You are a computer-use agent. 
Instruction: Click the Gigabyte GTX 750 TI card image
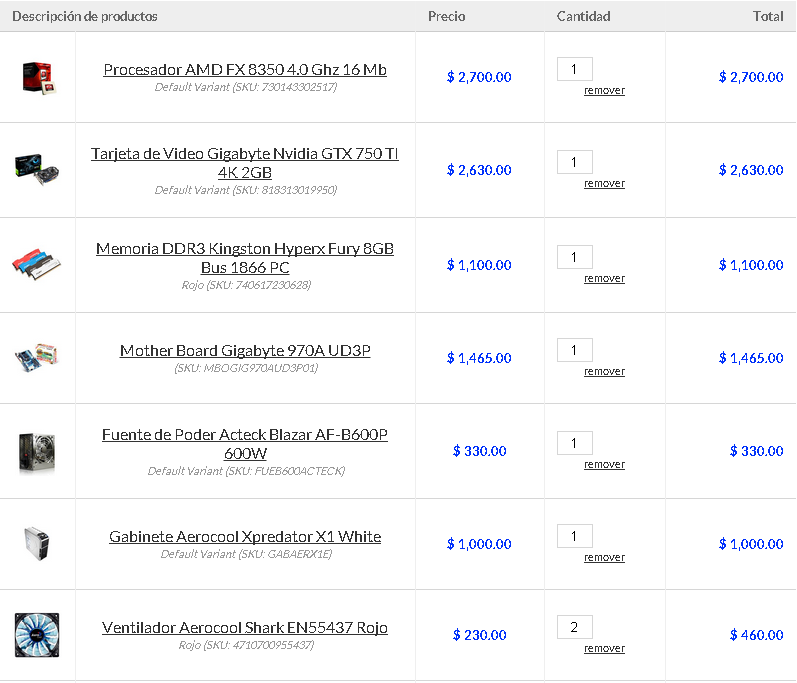pyautogui.click(x=37, y=168)
